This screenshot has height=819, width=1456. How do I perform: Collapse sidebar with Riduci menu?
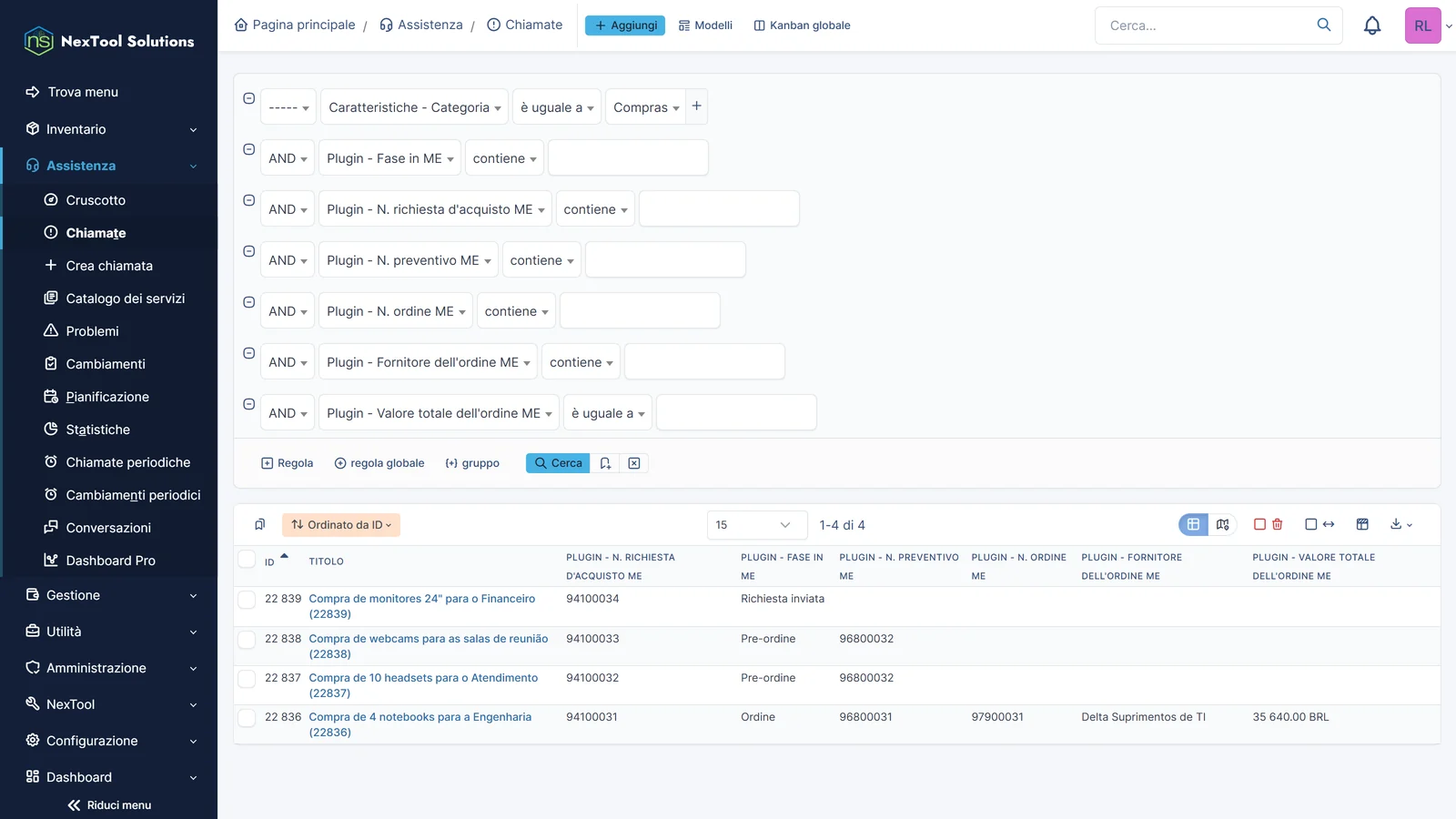[x=109, y=805]
